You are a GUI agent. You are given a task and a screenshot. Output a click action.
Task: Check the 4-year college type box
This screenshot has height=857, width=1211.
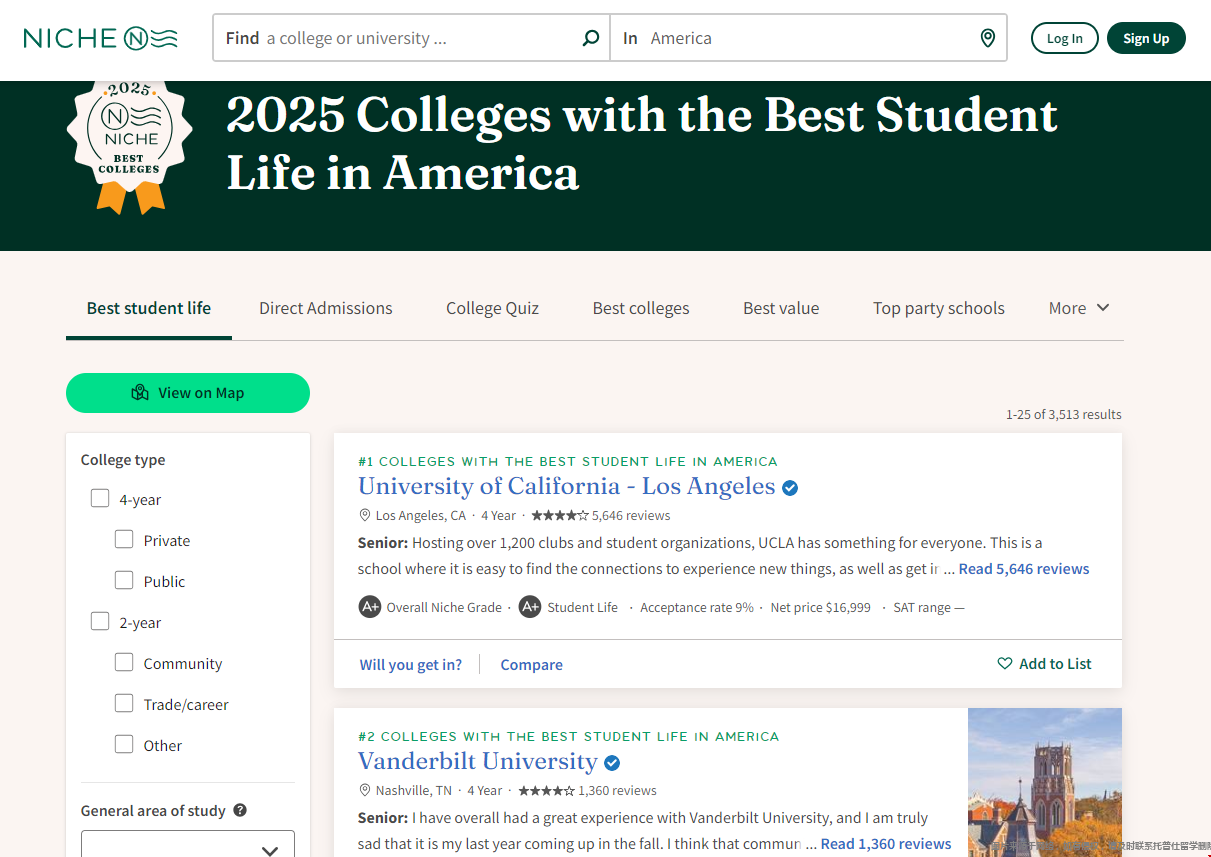click(x=100, y=498)
